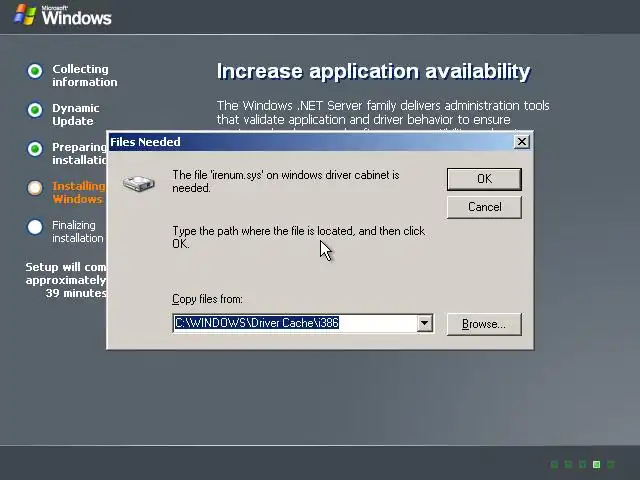This screenshot has height=480, width=640.
Task: Click the disk drive icon in dialog
Action: 139,183
